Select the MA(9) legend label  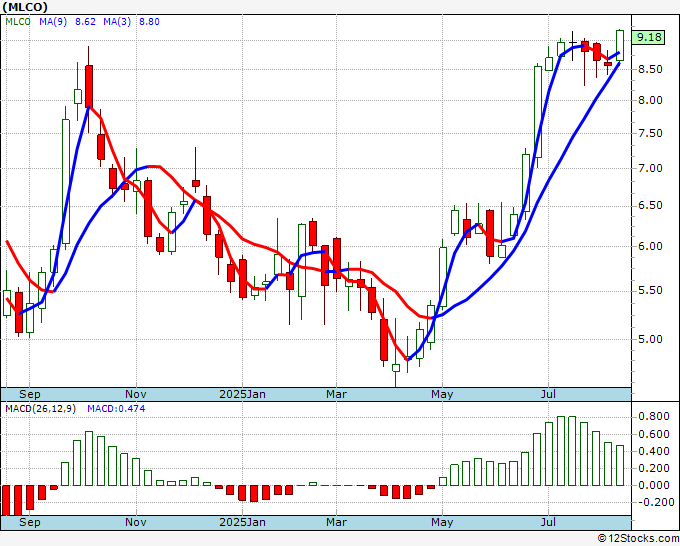pyautogui.click(x=53, y=22)
